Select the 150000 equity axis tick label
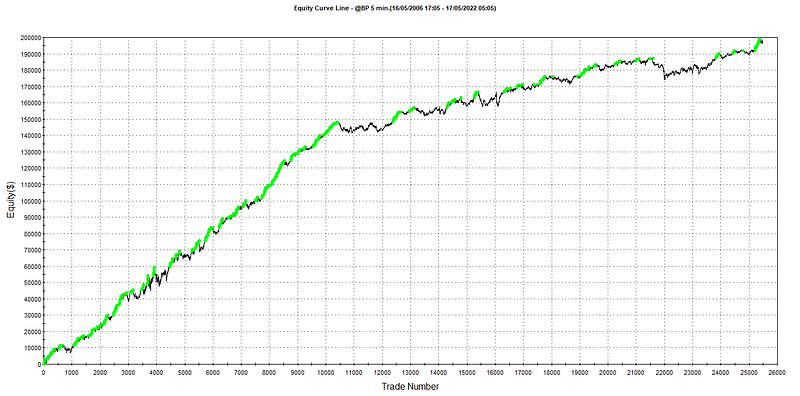Viewport: 800px width, 396px height. click(x=31, y=119)
